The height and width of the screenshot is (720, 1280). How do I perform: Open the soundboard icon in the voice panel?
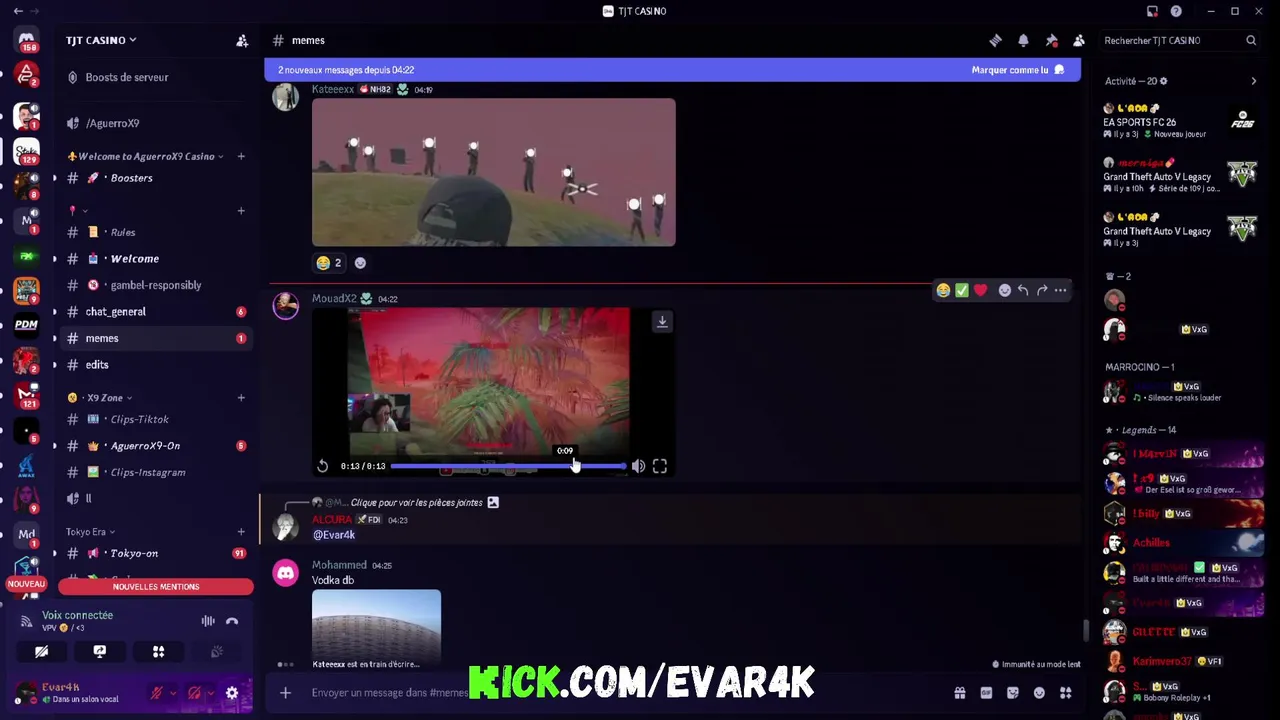point(216,652)
